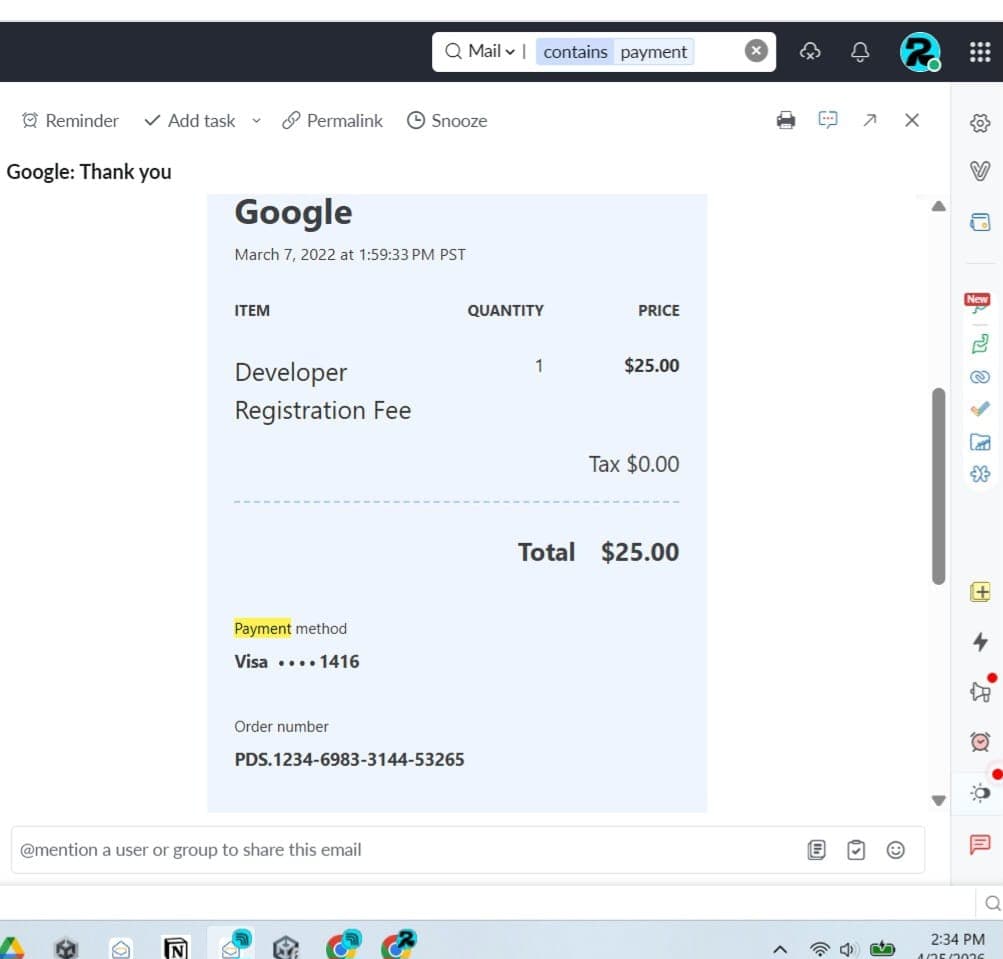Click the 'Total $25.00' amount
This screenshot has height=959, width=1003.
(598, 552)
